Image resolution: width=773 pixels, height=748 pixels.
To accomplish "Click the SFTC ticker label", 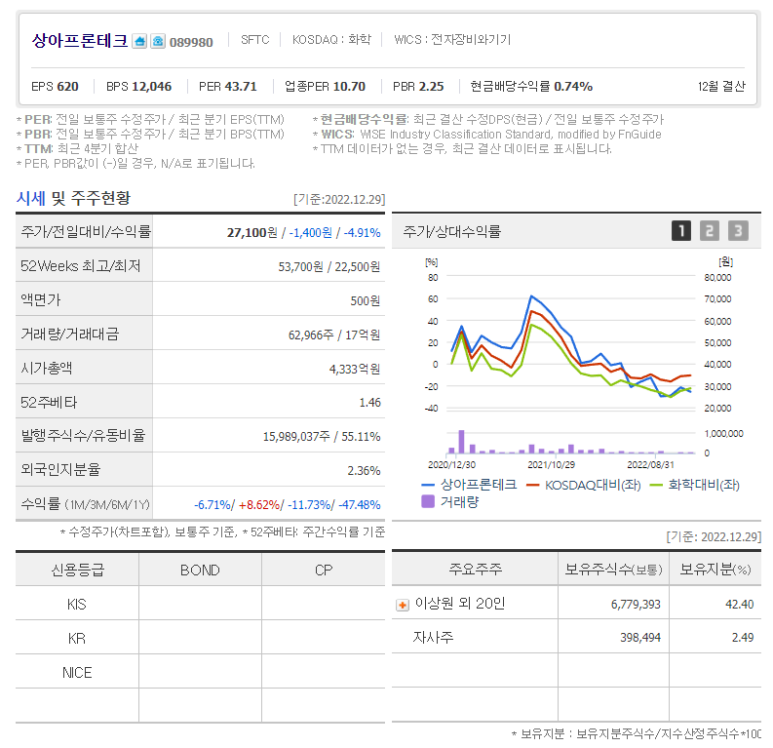I will pos(255,40).
